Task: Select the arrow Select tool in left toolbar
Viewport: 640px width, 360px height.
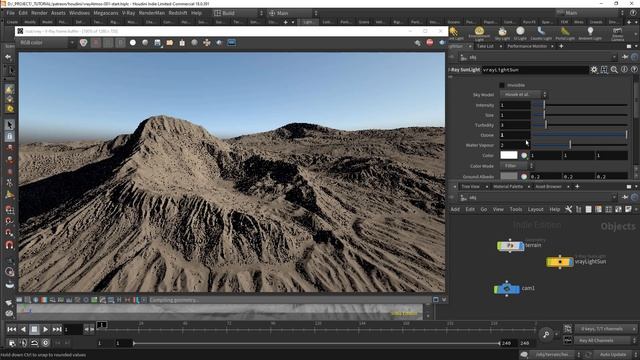Action: pos(10,124)
